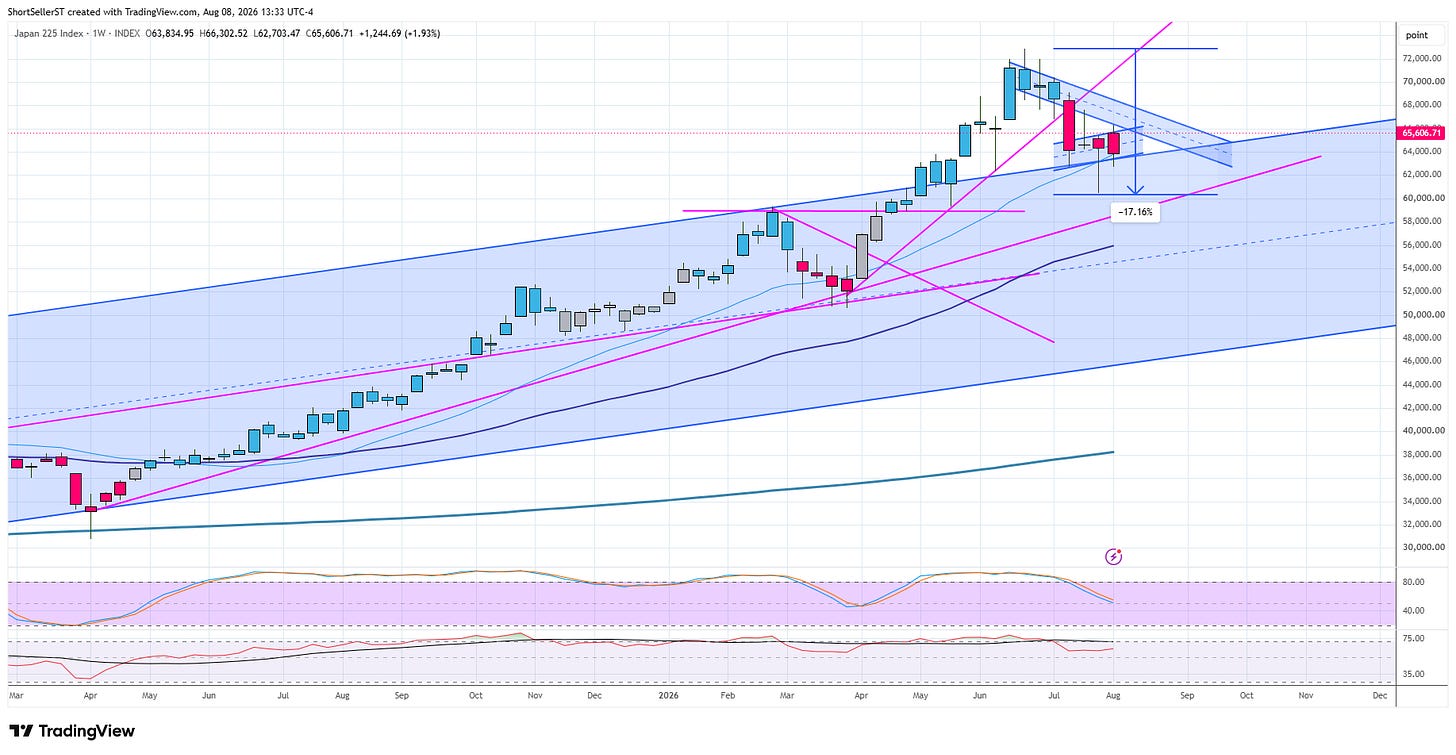Screen dimensions: 1456x755
Task: Select the red 65,606.71 current price label
Action: (1421, 132)
